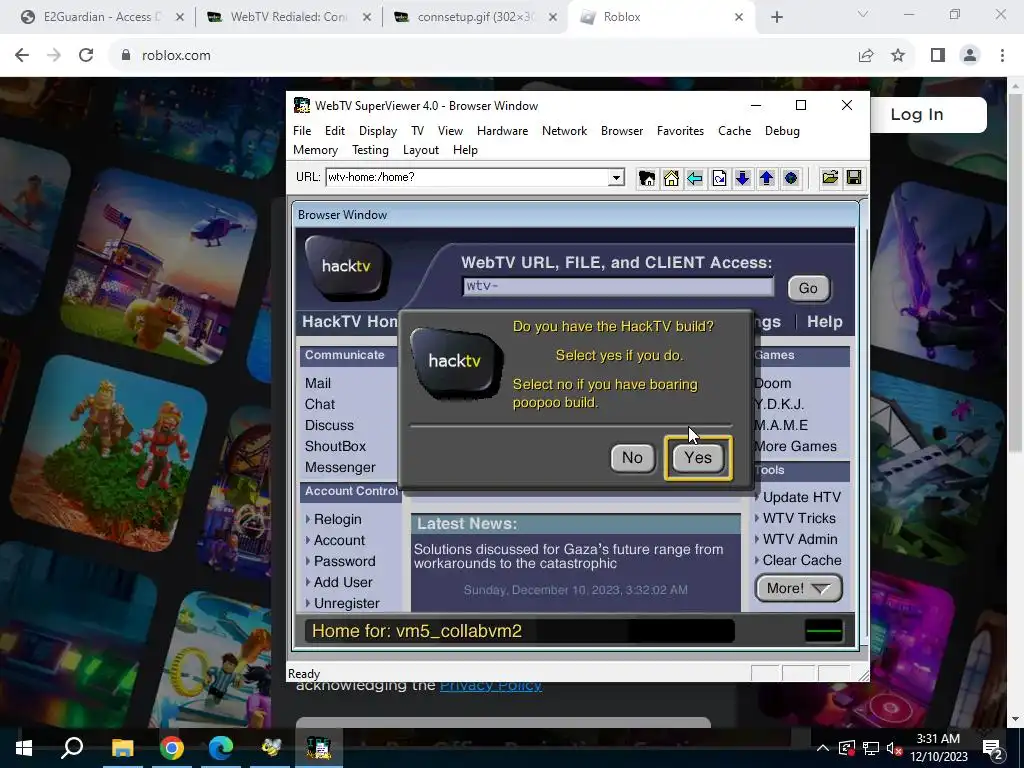Viewport: 1024px width, 768px height.
Task: Click the muted speaker tray icon
Action: (895, 748)
